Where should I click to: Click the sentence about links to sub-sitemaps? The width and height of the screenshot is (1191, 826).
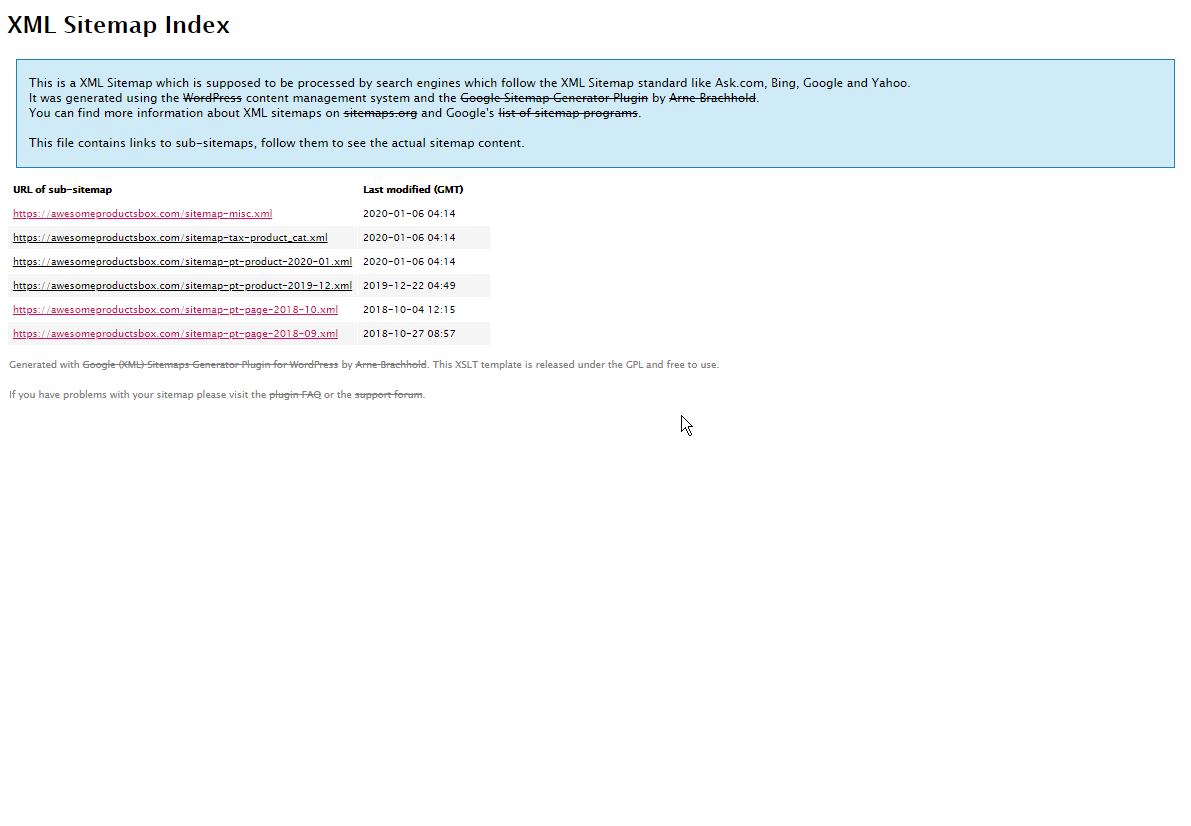pos(276,143)
